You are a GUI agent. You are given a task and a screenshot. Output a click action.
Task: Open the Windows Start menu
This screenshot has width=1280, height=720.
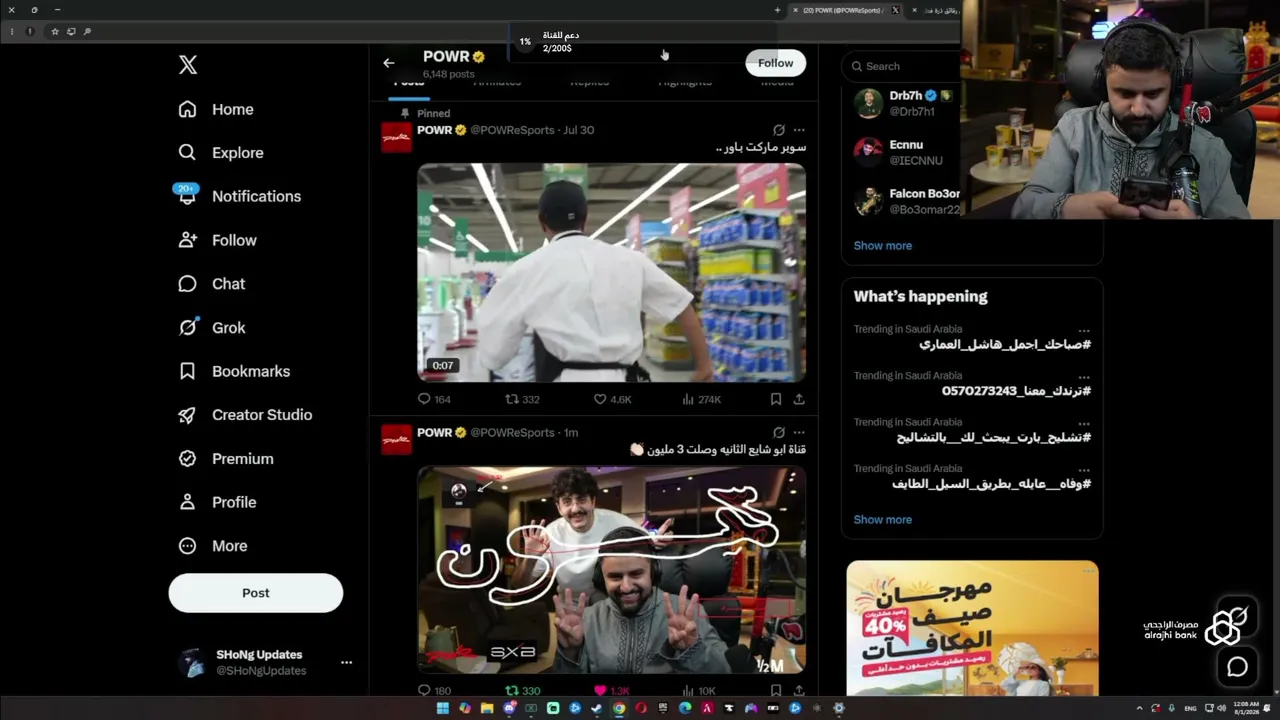click(x=443, y=709)
